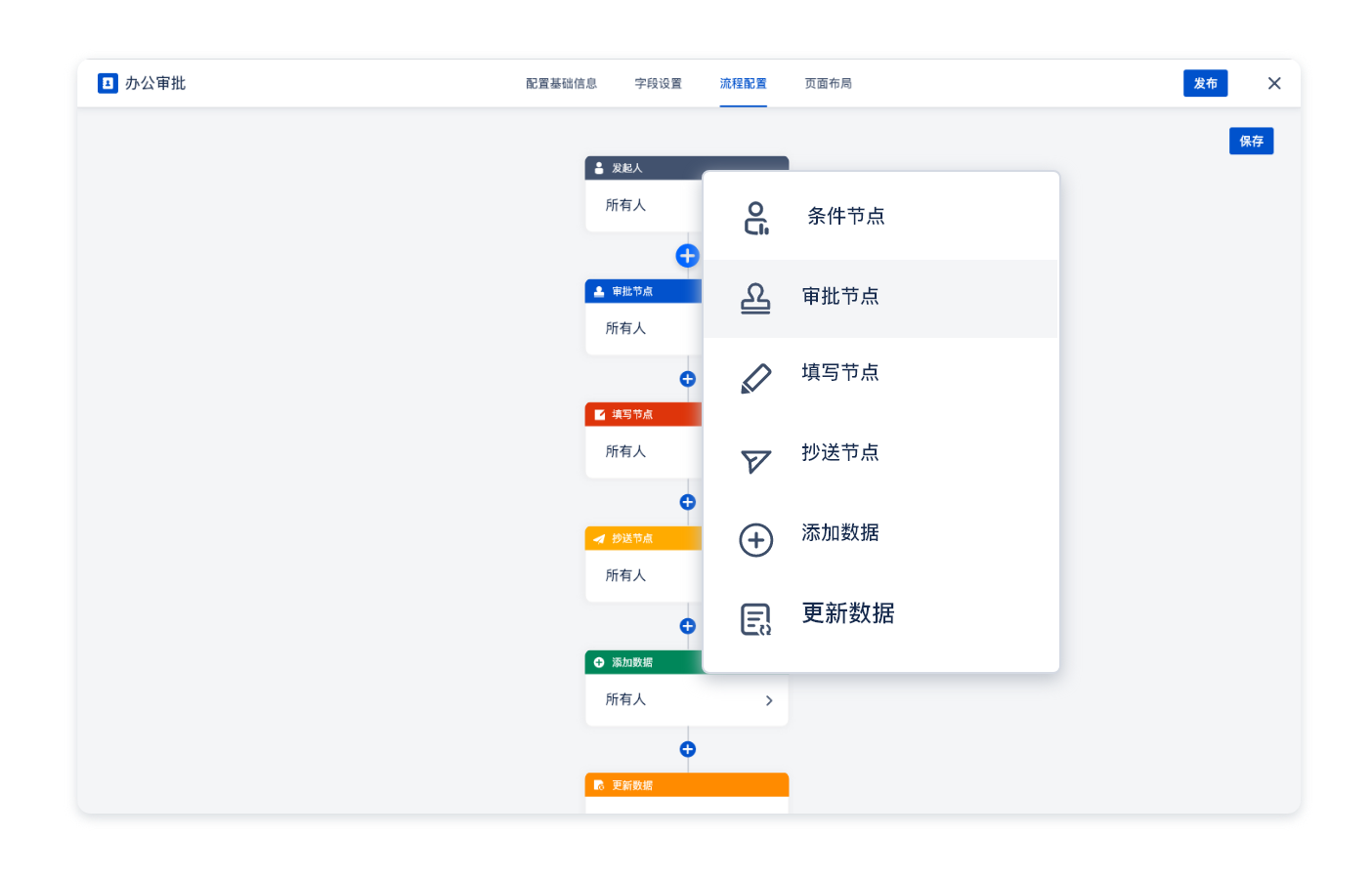This screenshot has width=1372, height=879.
Task: Go to the 页面布局 tab
Action: [x=828, y=84]
